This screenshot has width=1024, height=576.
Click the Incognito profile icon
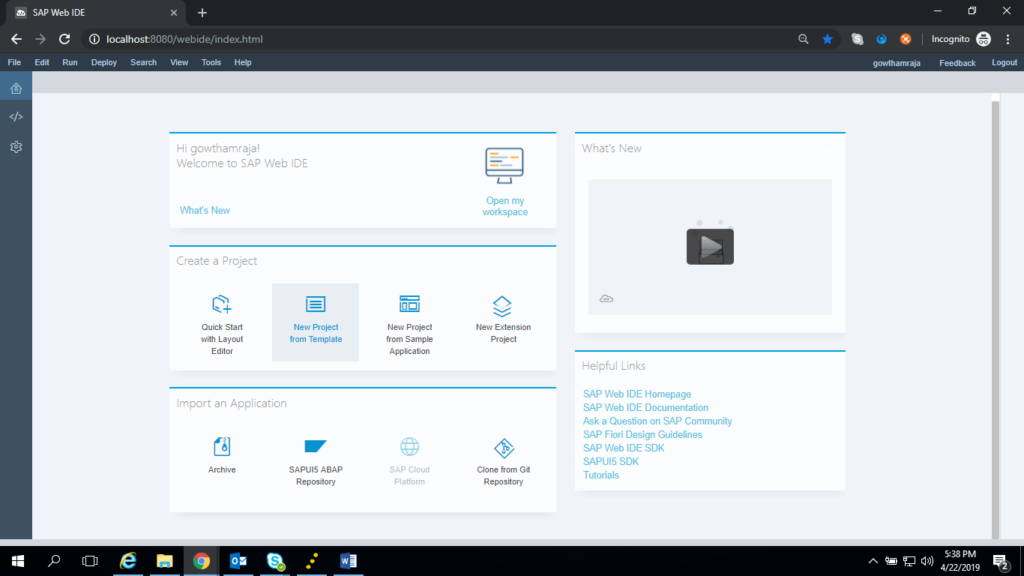pos(984,39)
